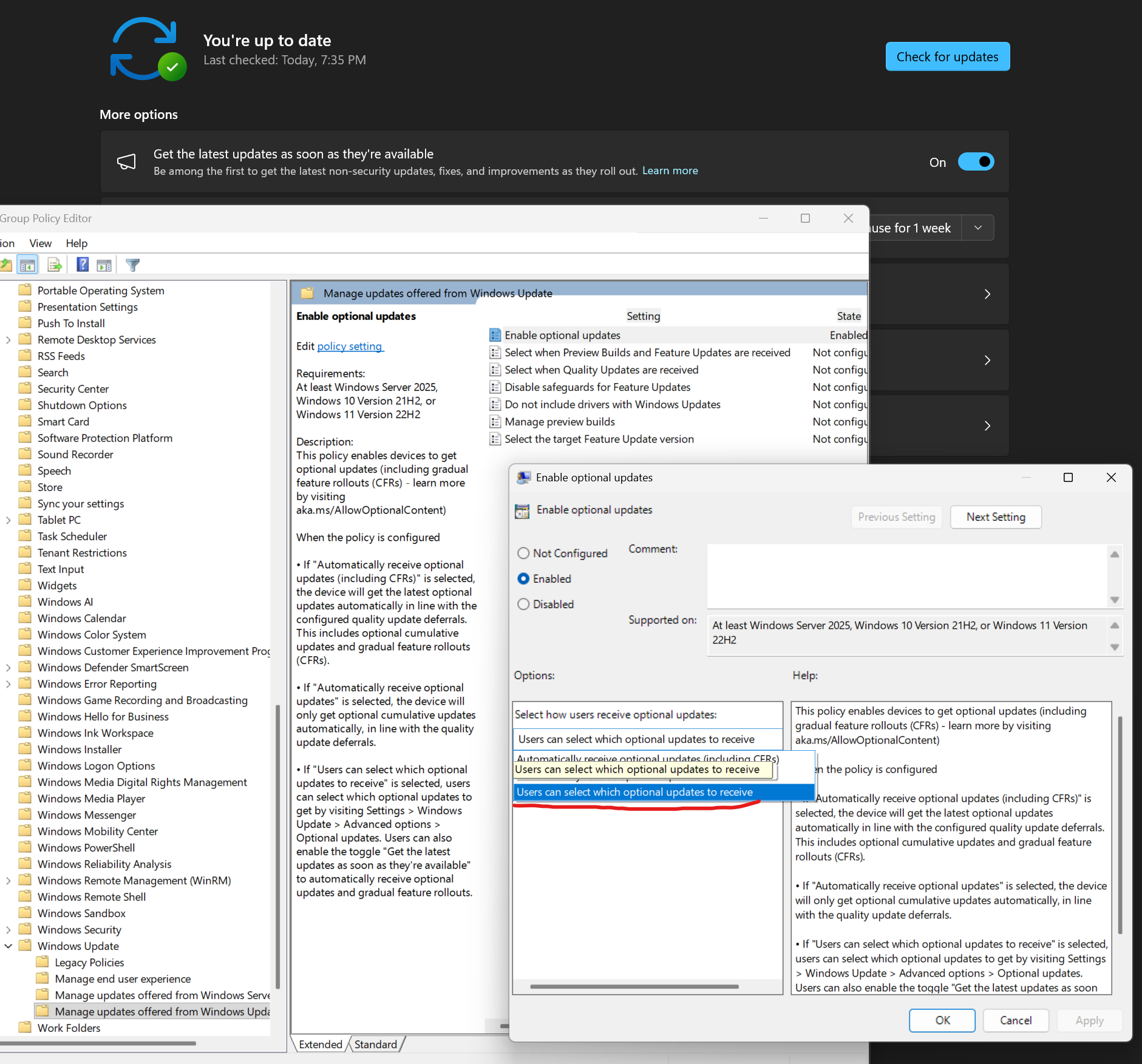Collapse the Windows Update tree node
Screen dimensions: 1142x1064
tap(8, 946)
